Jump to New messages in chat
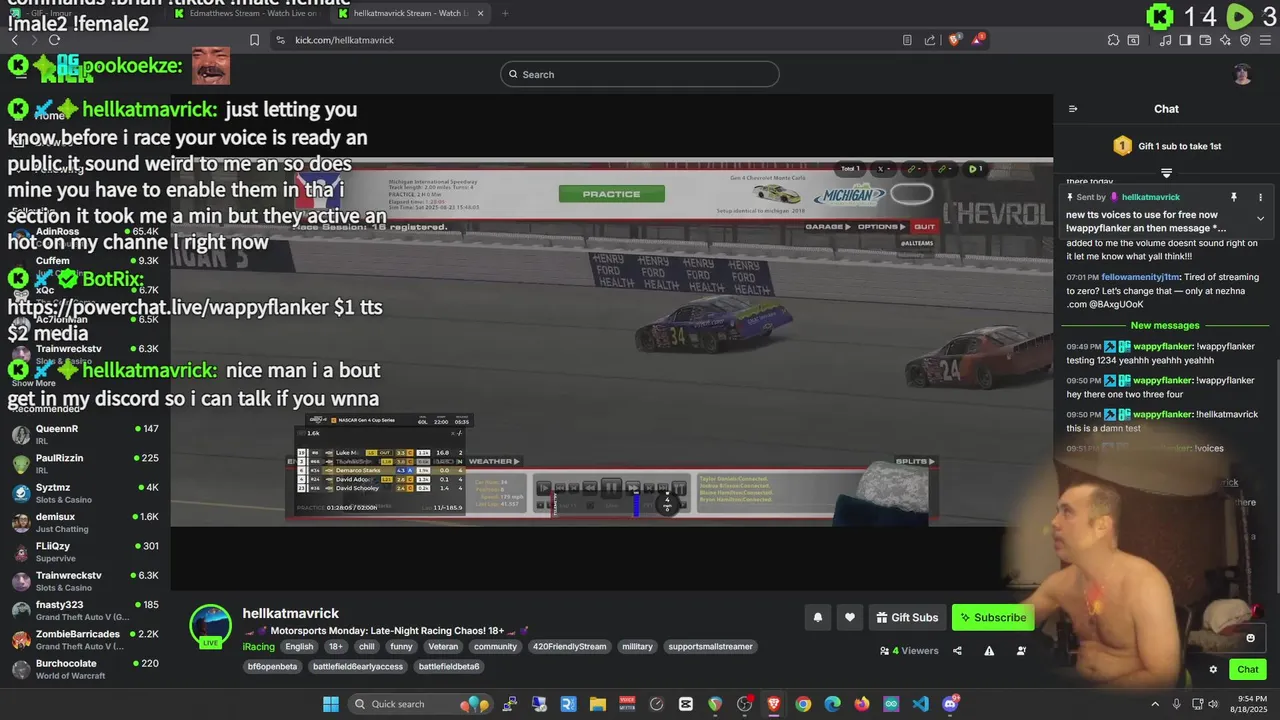Viewport: 1280px width, 720px height. pos(1165,325)
